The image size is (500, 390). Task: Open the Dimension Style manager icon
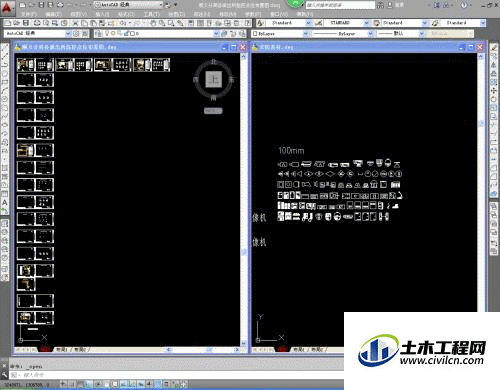(x=319, y=23)
